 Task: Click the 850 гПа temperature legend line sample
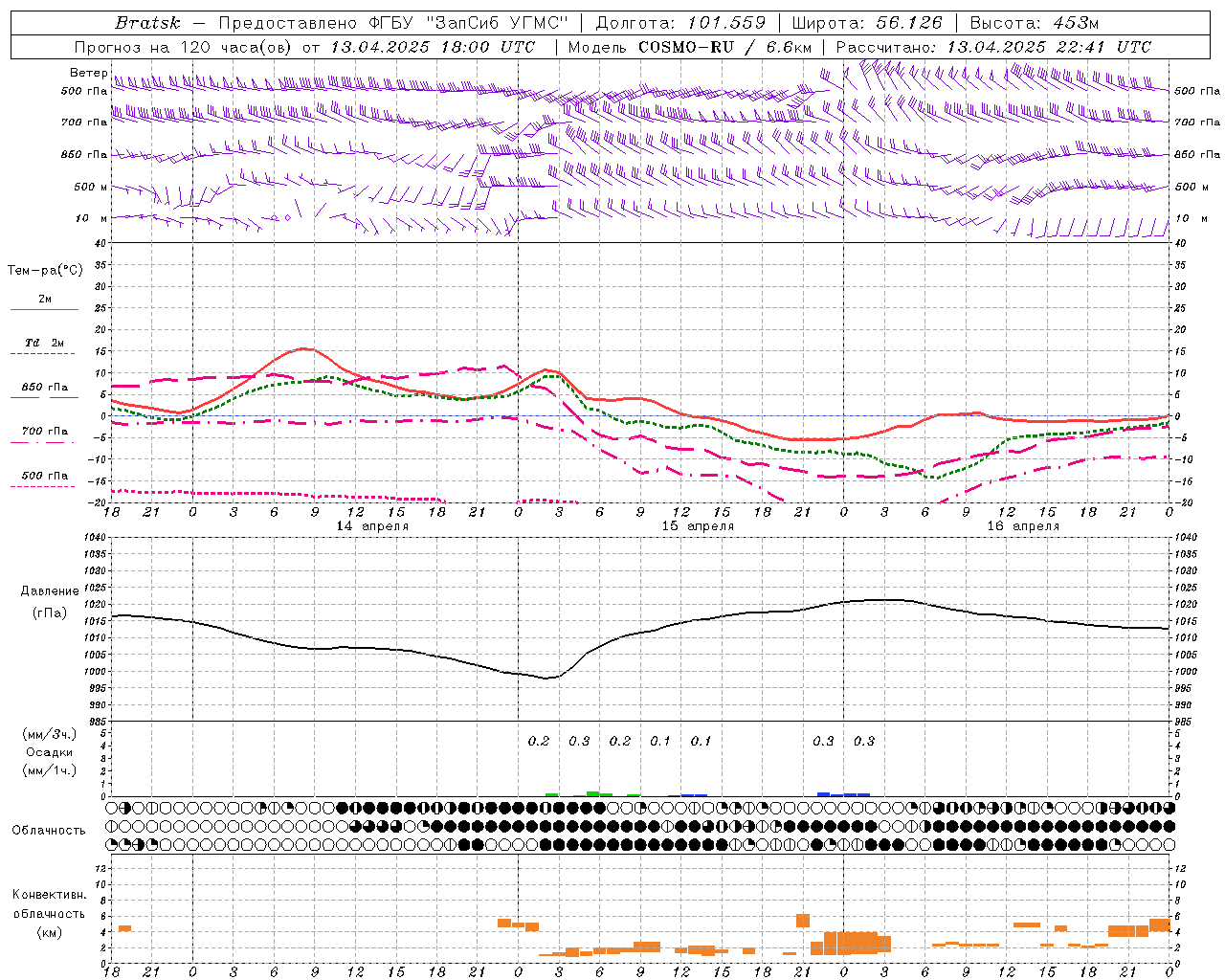point(44,397)
